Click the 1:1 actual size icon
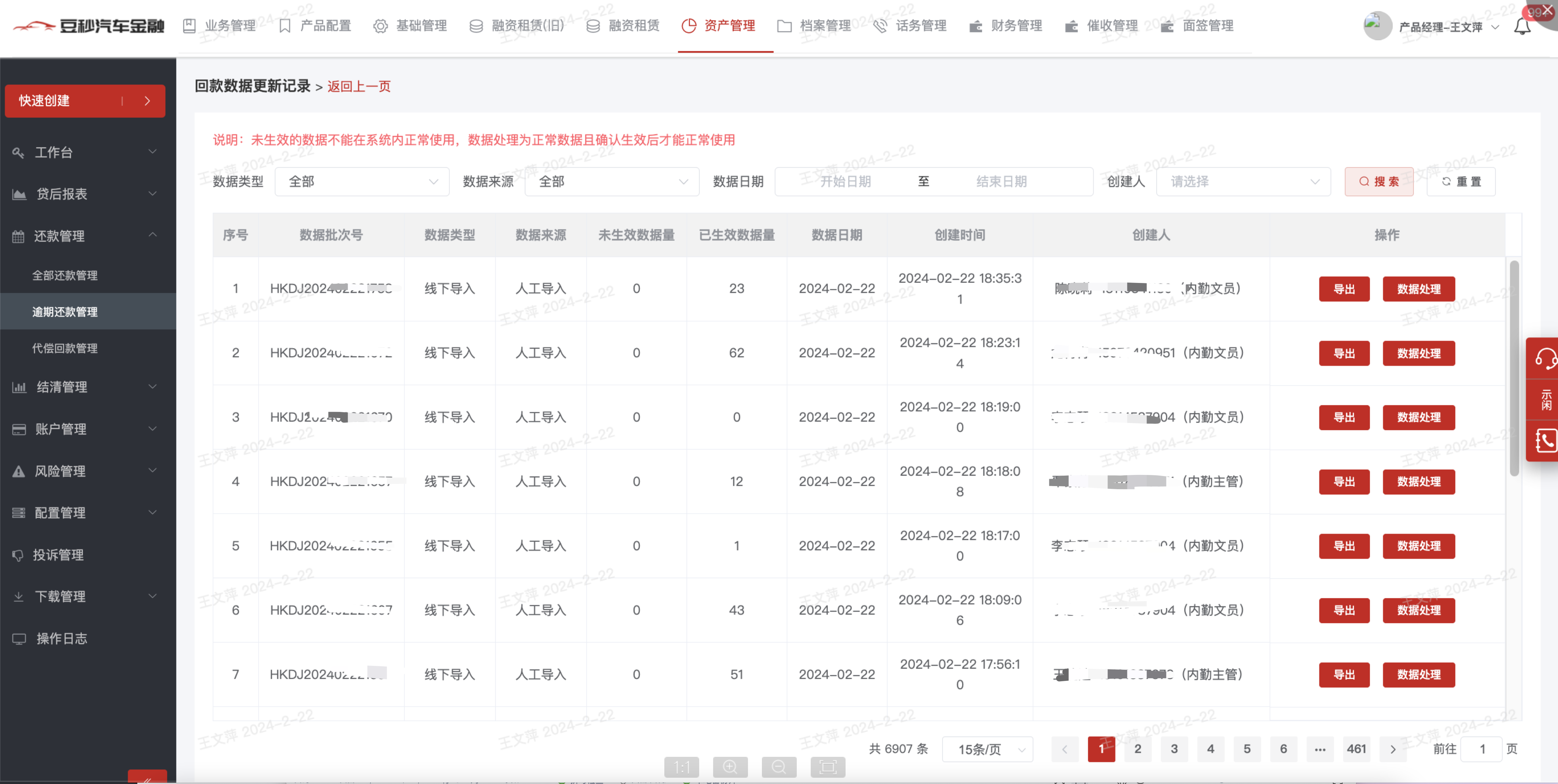 tap(682, 767)
